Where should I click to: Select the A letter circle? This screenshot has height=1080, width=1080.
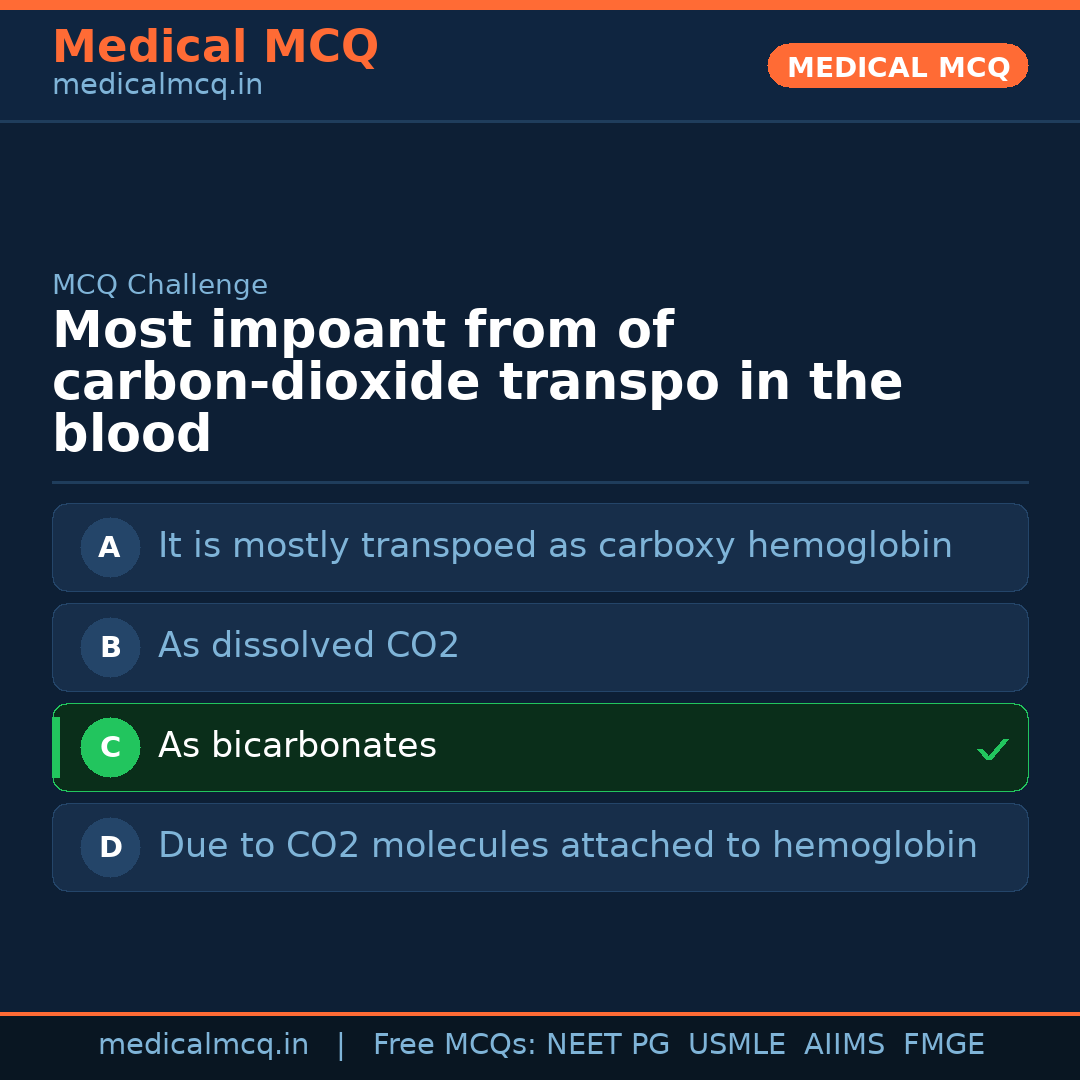click(110, 548)
